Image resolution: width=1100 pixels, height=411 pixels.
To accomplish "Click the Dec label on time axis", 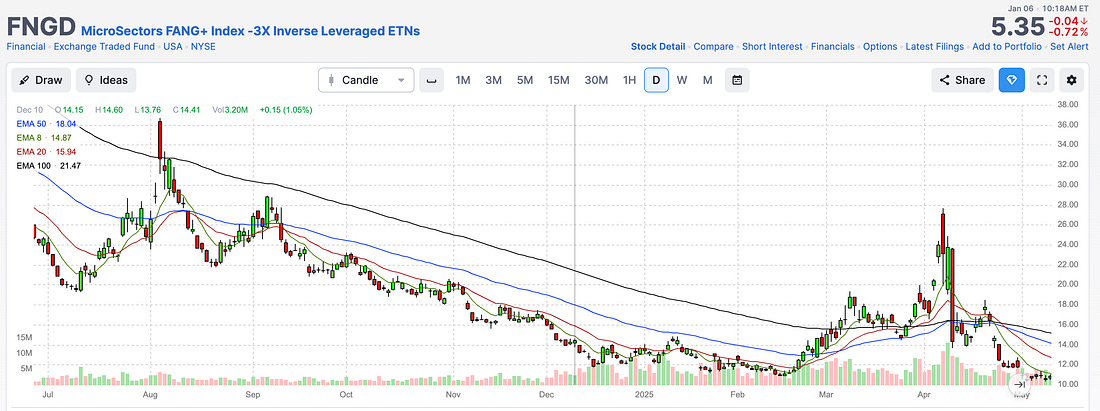I will [548, 395].
